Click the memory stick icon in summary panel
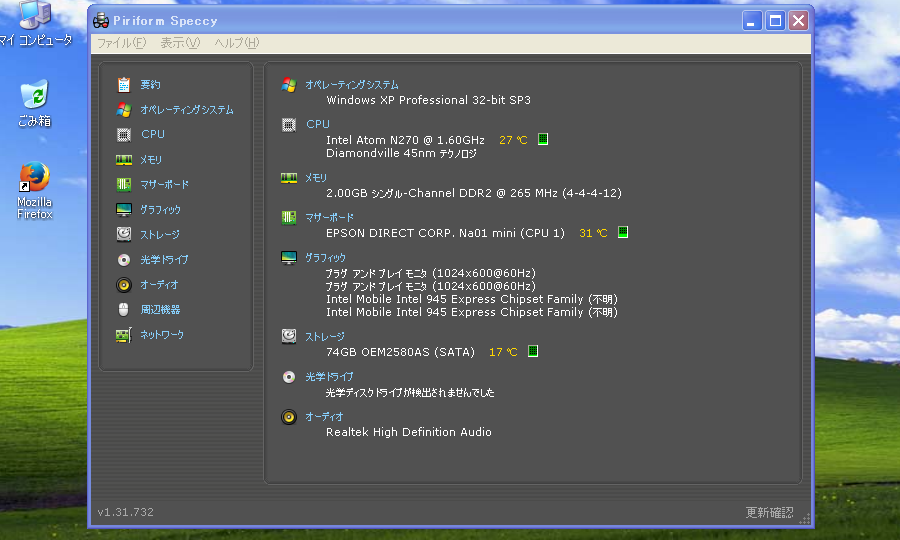Viewport: 900px width, 540px height. pos(289,178)
